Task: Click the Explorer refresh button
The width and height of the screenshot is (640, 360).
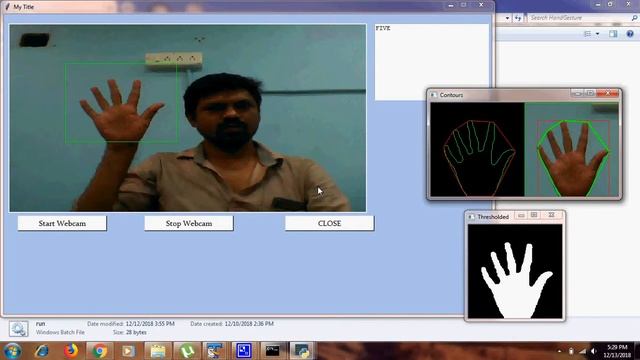Action: coord(518,18)
